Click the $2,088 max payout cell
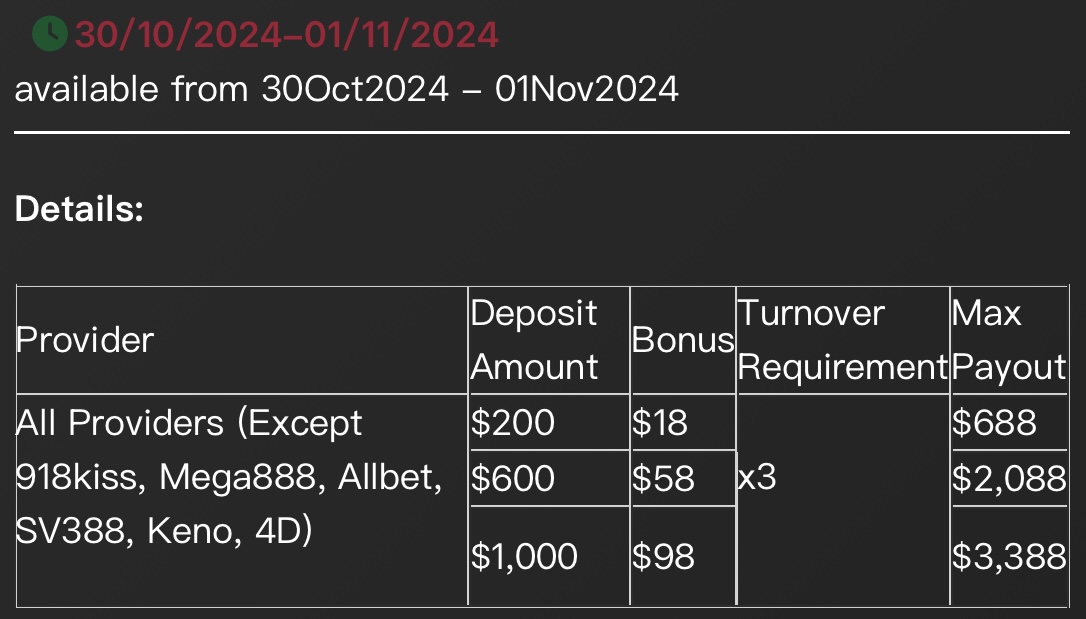Image resolution: width=1086 pixels, height=619 pixels. click(x=1008, y=478)
